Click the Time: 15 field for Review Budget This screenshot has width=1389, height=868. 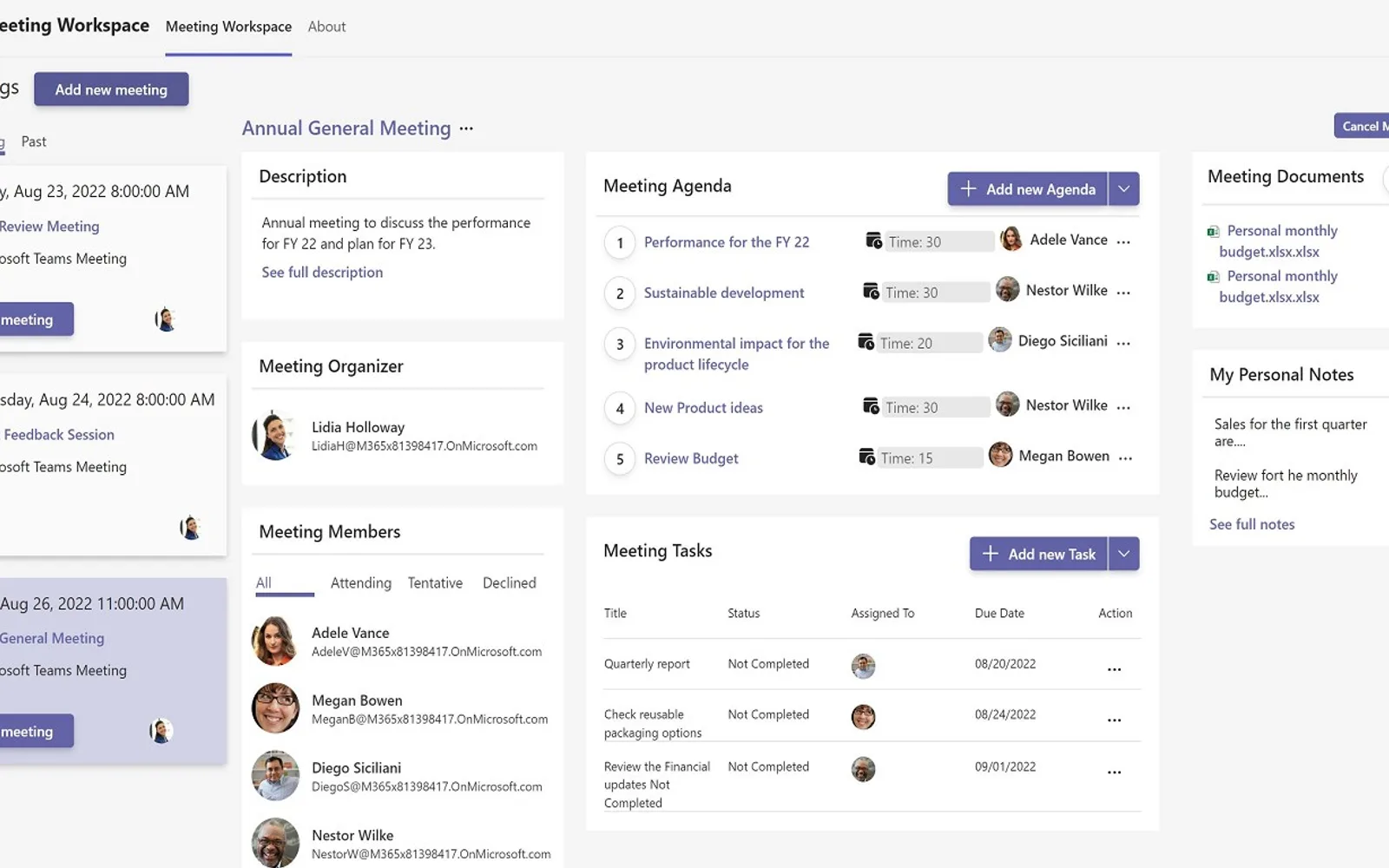(x=930, y=457)
